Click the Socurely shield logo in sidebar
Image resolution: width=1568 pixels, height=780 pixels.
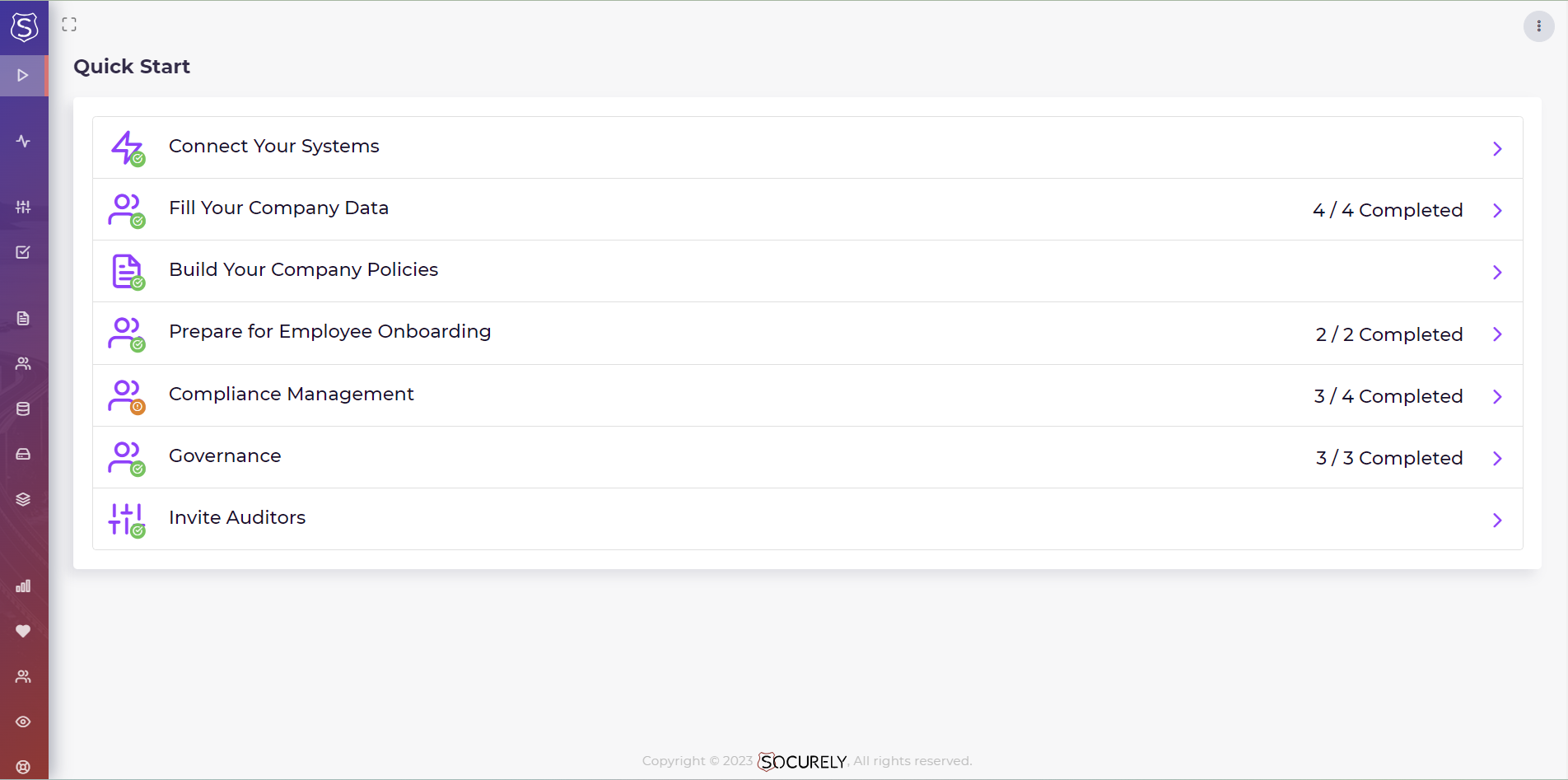click(x=24, y=26)
